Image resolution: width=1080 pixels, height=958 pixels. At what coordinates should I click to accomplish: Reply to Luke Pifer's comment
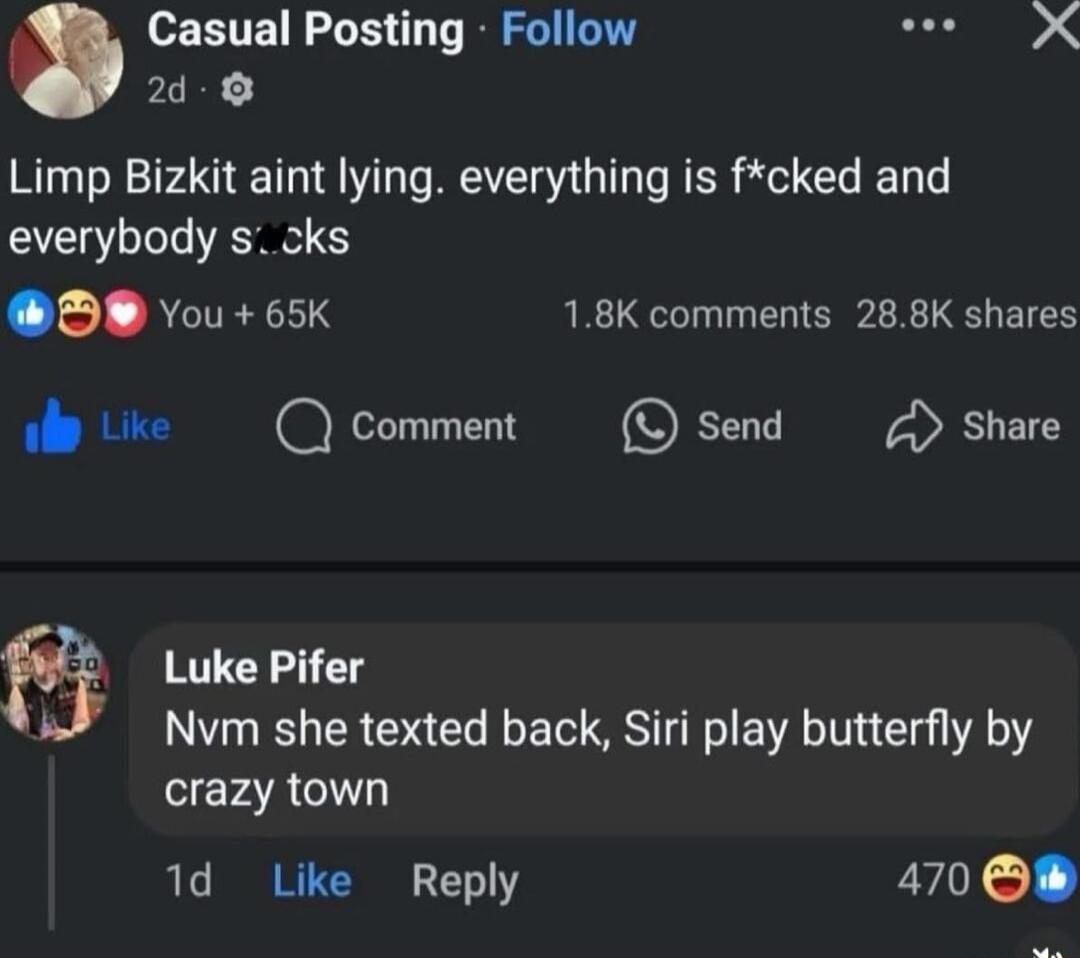[465, 880]
